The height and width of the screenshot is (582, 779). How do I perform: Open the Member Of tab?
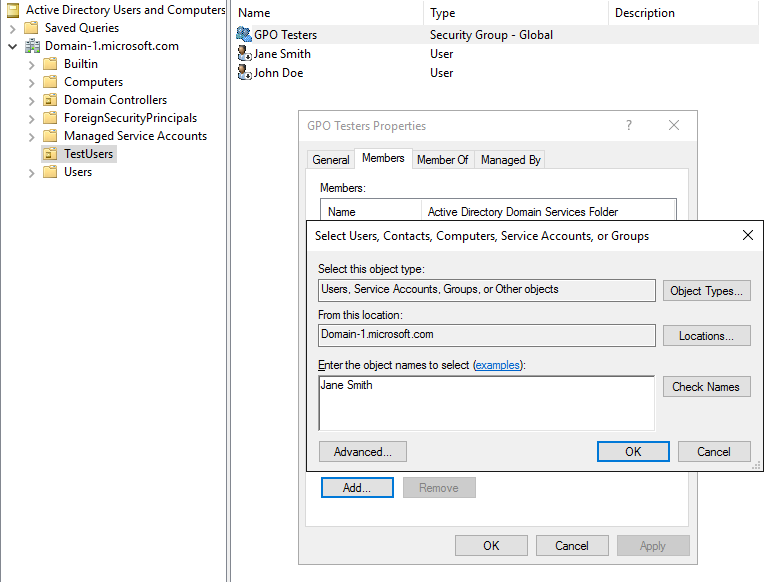click(443, 160)
